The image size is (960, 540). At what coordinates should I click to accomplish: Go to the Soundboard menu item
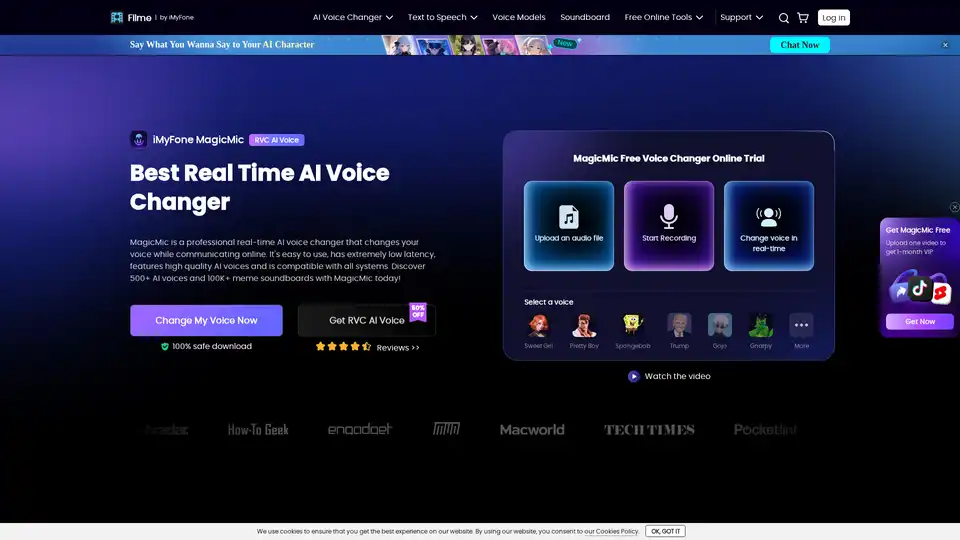pos(585,18)
